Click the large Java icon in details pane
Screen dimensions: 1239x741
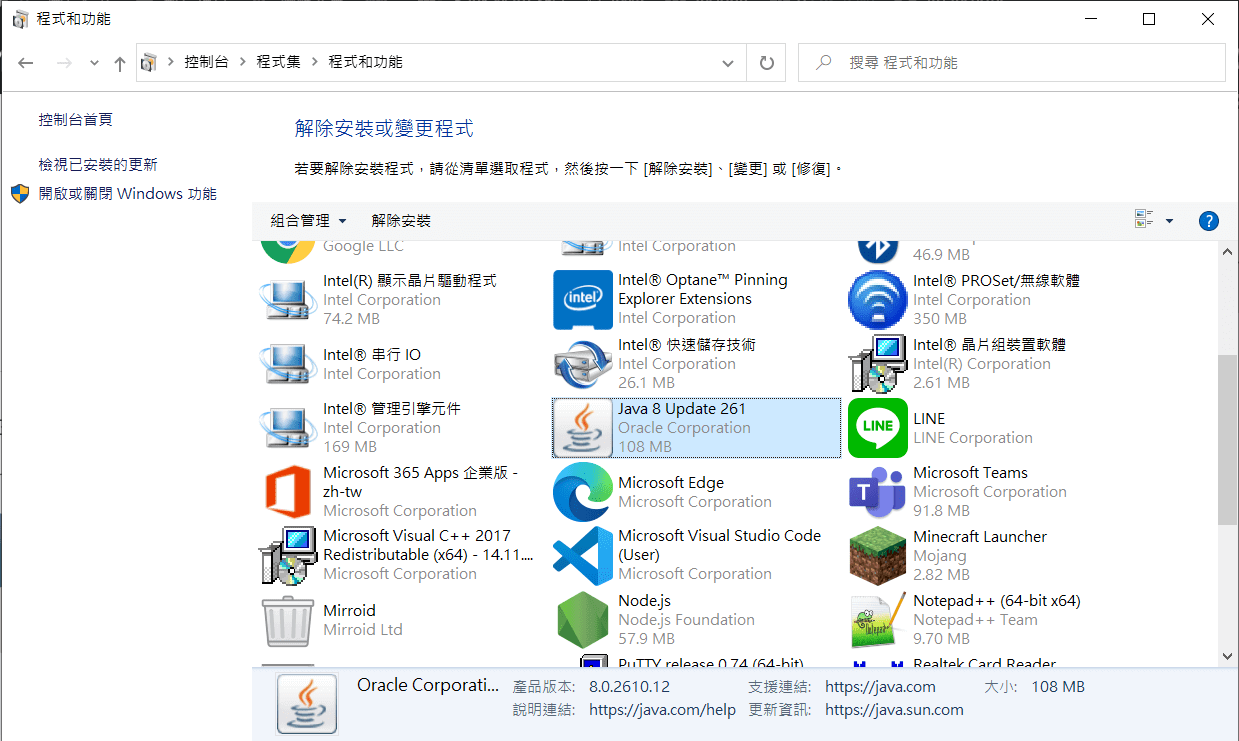click(307, 703)
